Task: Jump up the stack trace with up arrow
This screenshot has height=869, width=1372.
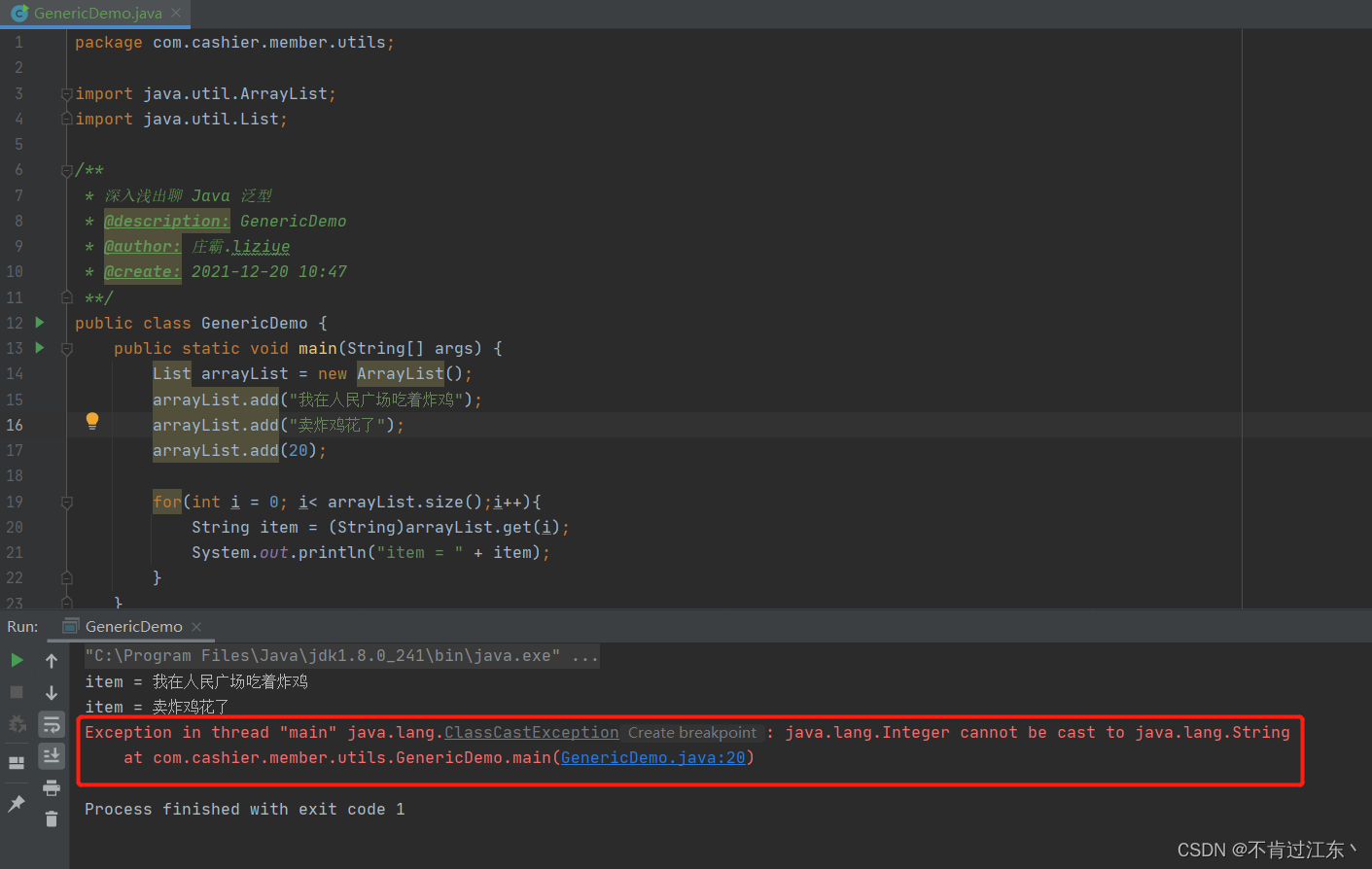Action: coord(52,661)
